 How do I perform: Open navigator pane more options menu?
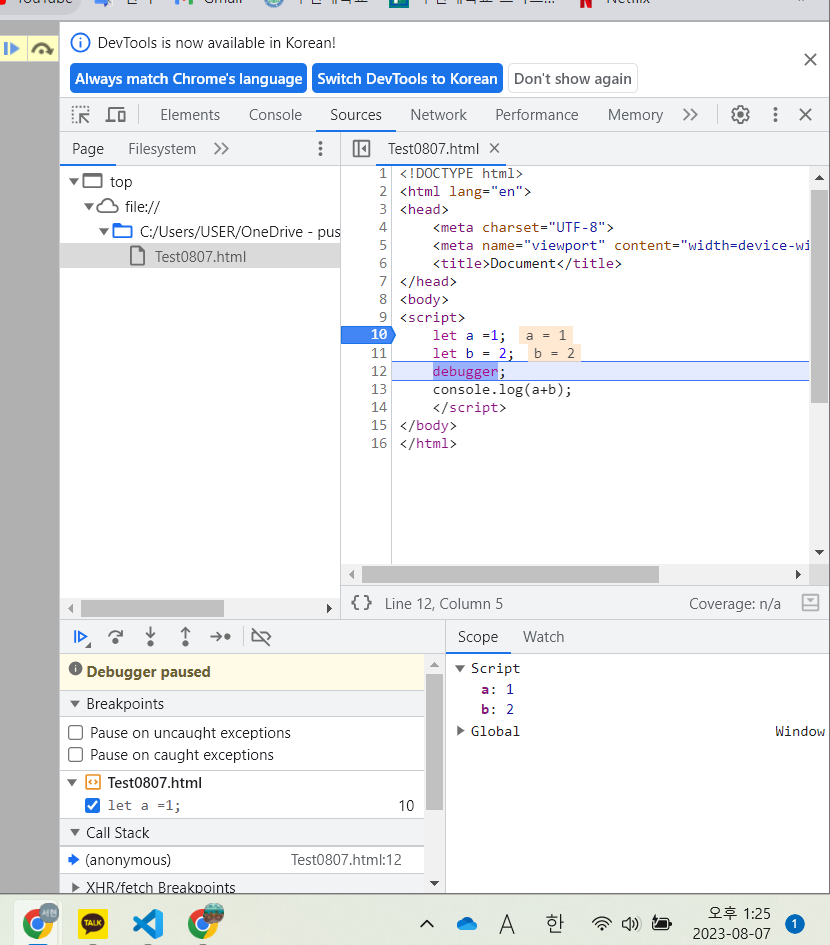tap(320, 148)
